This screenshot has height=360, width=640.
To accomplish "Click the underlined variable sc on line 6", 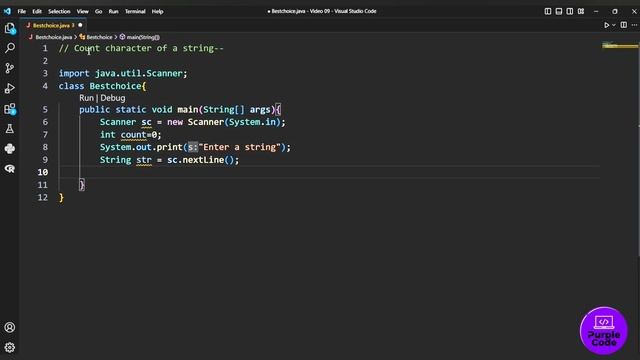I will (x=147, y=122).
